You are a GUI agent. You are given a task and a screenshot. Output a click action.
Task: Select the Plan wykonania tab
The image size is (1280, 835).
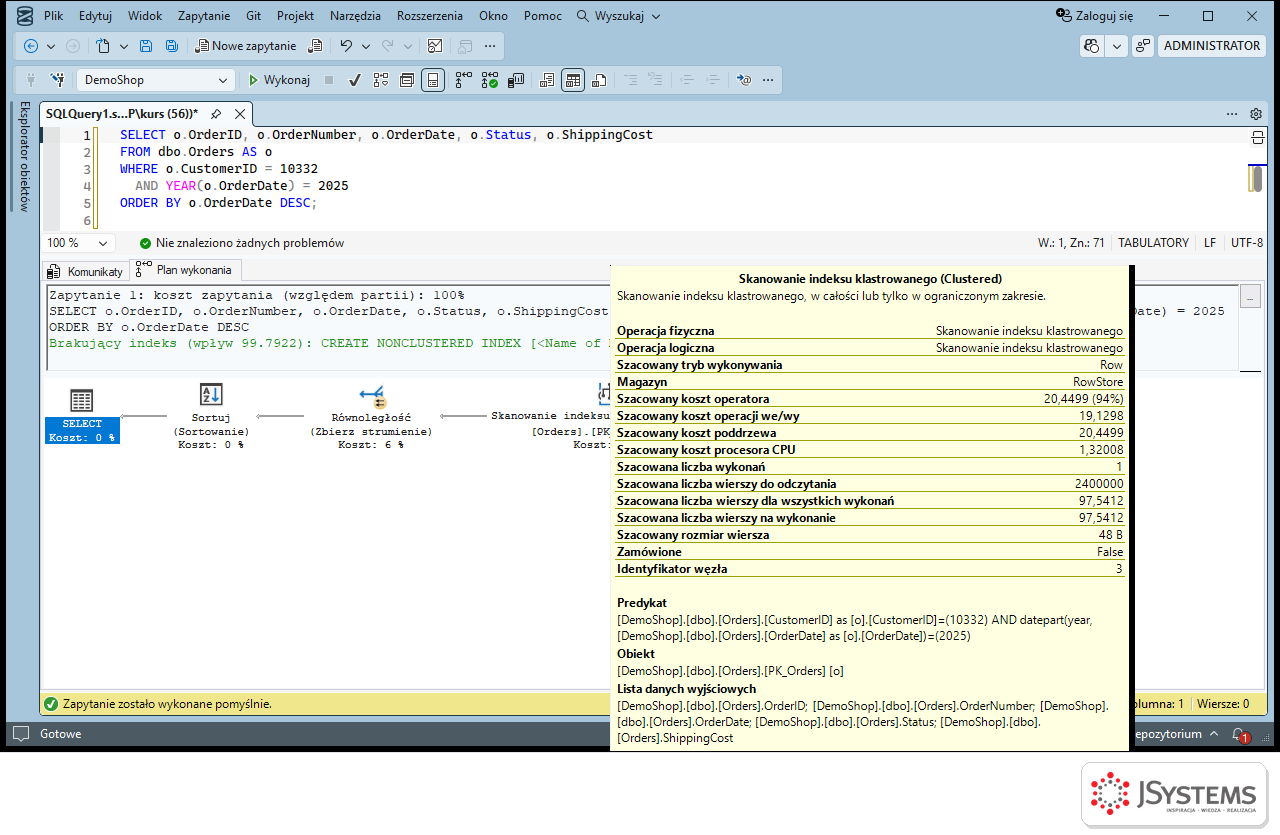click(x=185, y=270)
